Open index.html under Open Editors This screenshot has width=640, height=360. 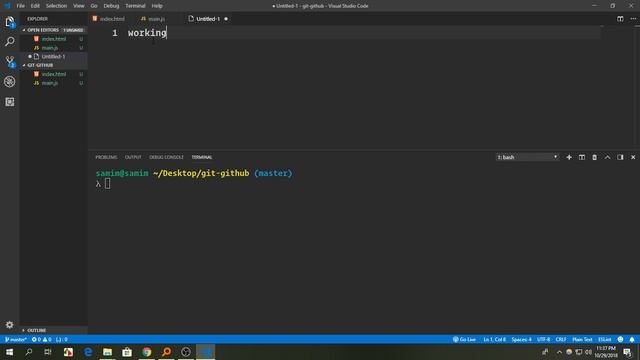(53, 39)
